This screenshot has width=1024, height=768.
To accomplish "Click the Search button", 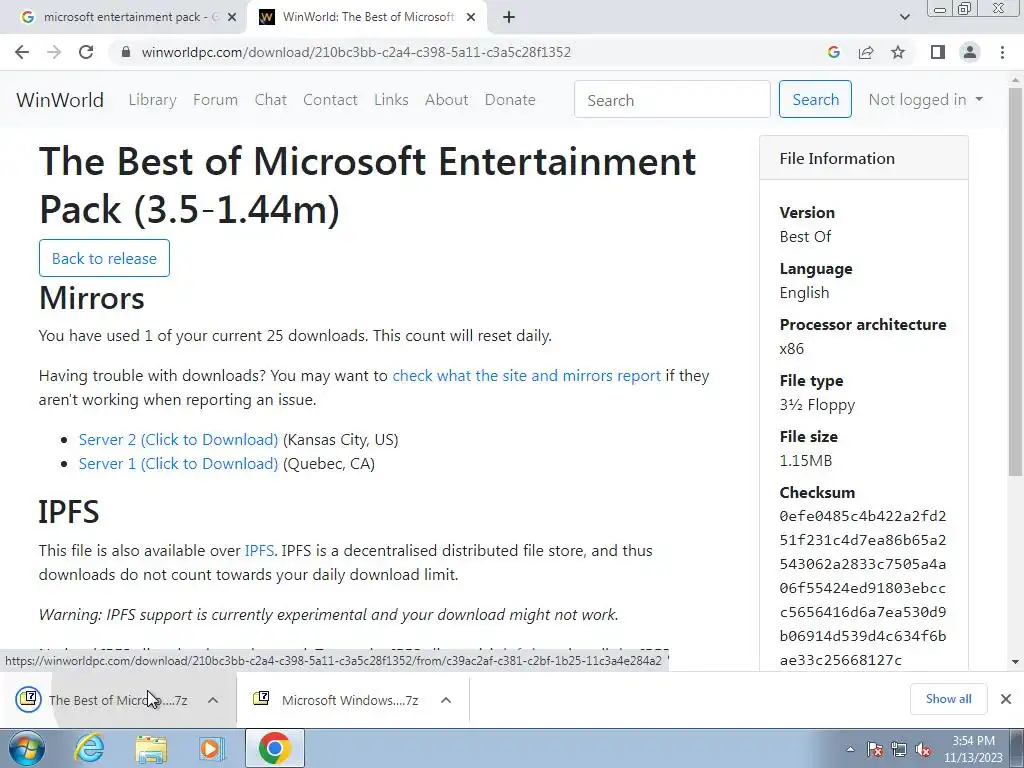I will point(815,99).
